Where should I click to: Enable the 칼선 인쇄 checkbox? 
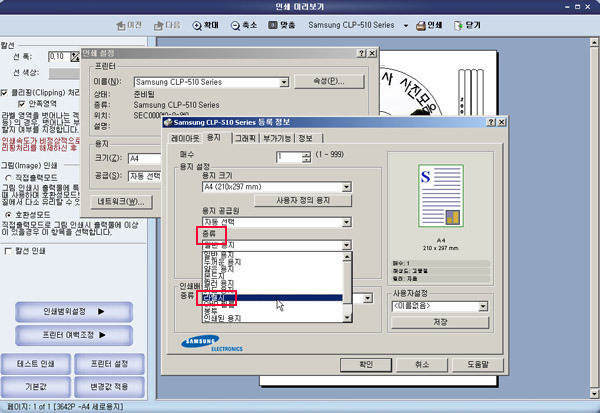8,251
